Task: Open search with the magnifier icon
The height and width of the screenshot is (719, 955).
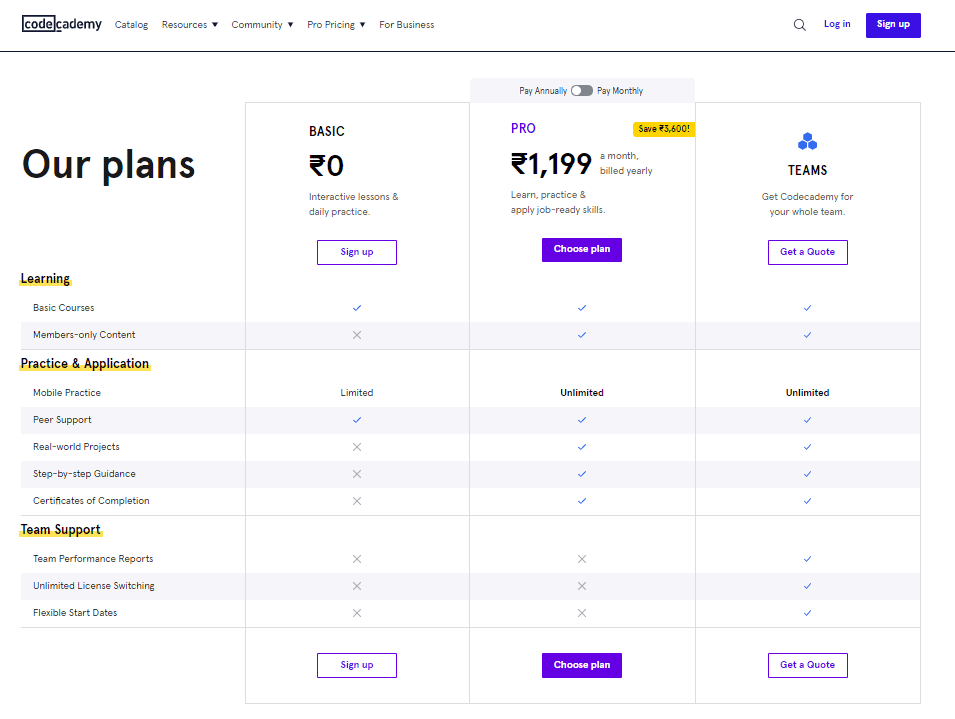Action: 799,25
